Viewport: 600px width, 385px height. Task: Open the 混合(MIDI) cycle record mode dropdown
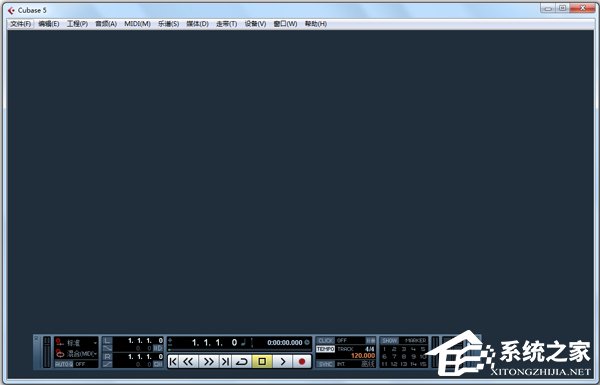point(77,353)
